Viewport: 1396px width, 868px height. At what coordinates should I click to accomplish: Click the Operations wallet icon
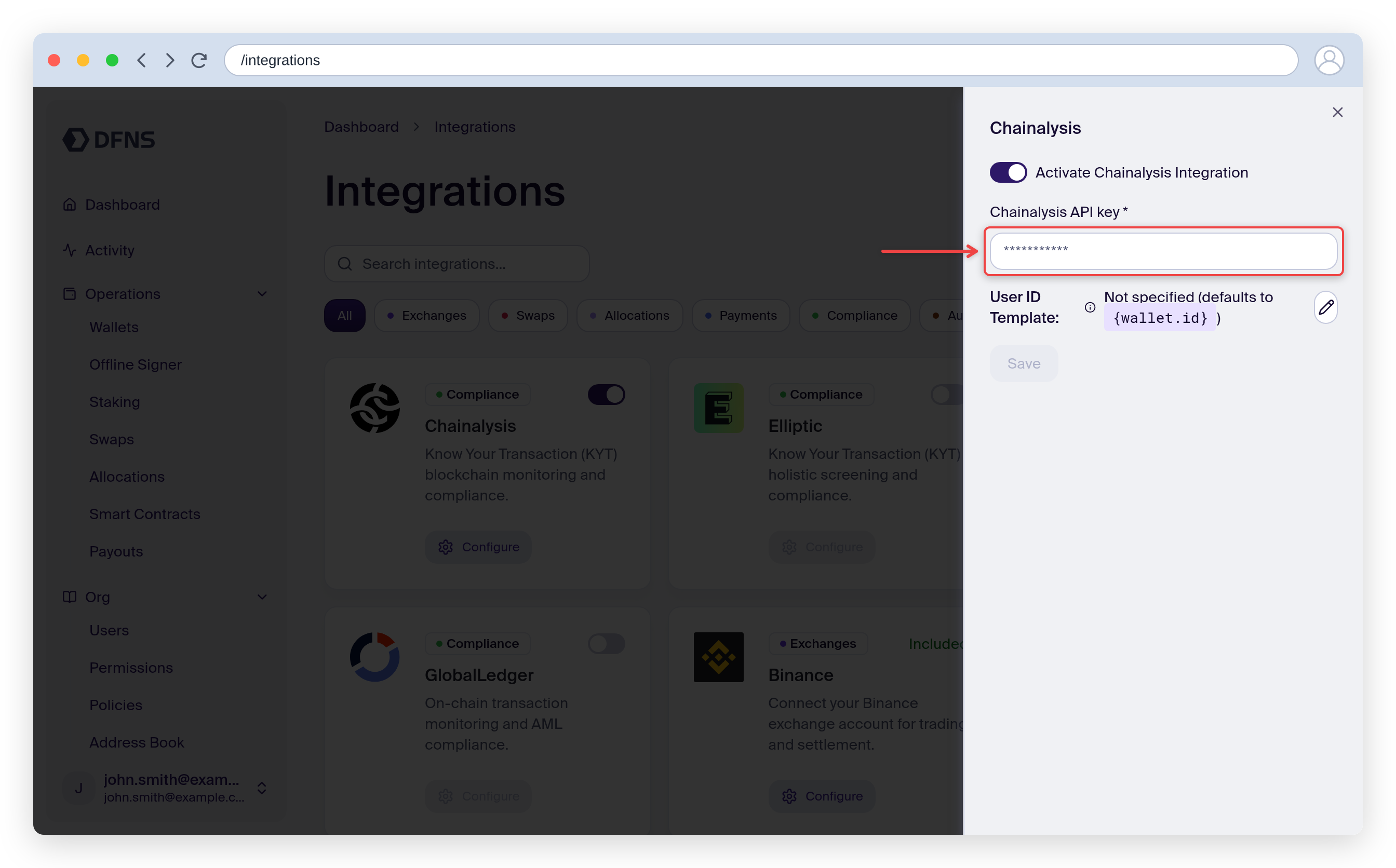pos(70,294)
